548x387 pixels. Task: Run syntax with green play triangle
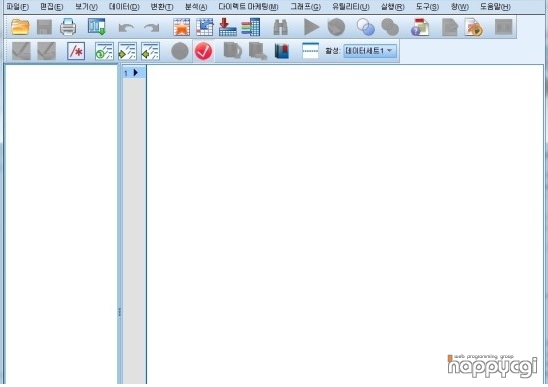(x=311, y=27)
